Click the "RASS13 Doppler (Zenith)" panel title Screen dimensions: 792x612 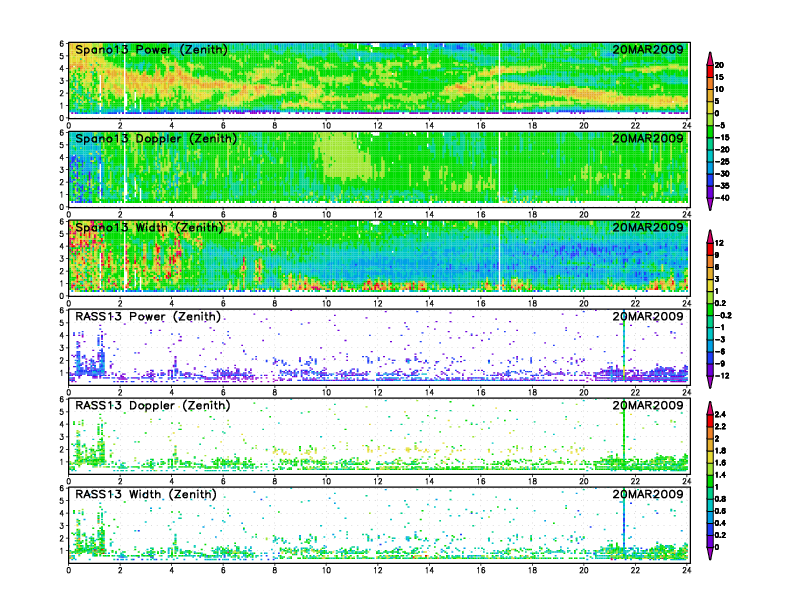[x=153, y=405]
